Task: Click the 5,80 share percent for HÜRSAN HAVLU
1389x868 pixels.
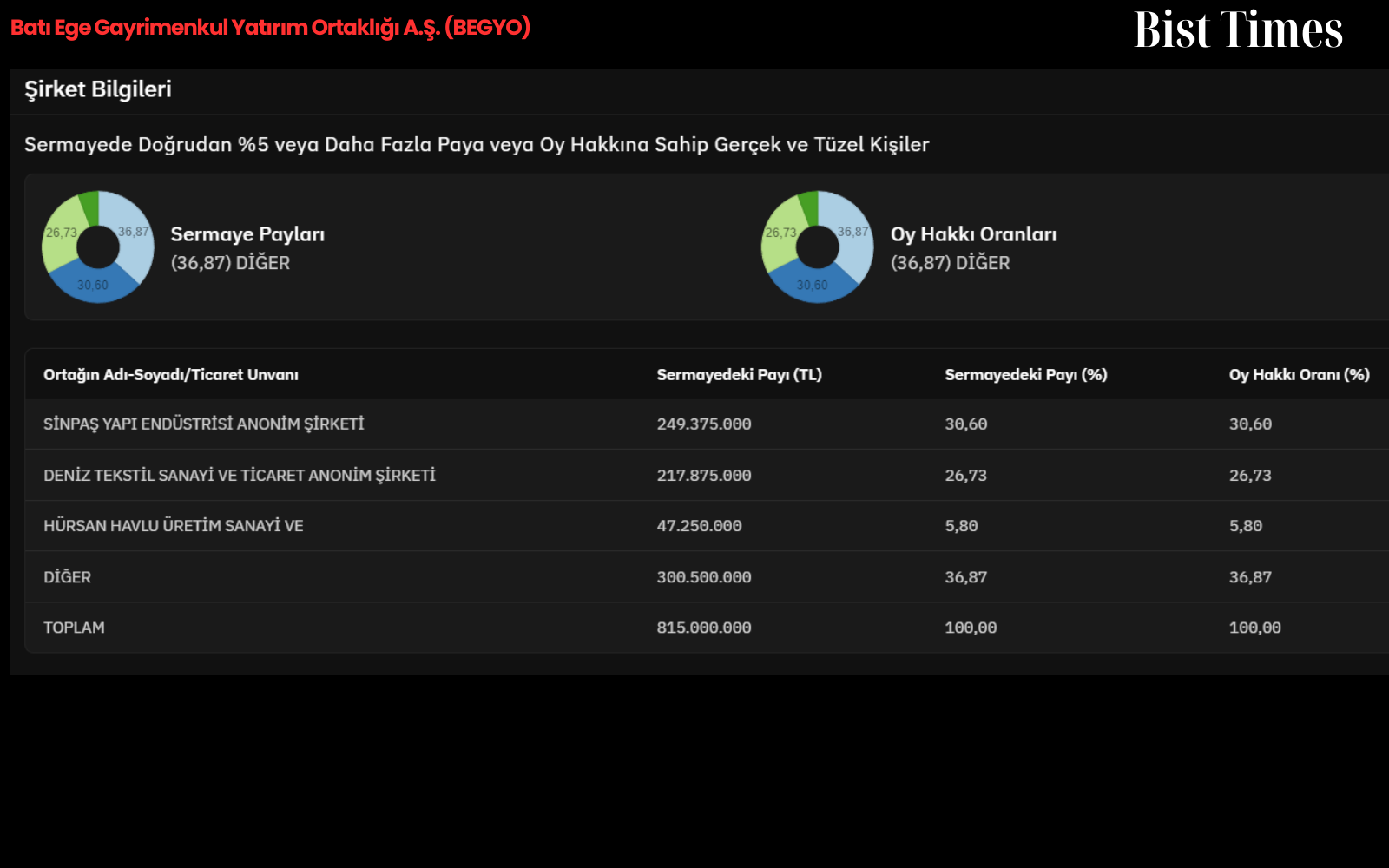Action: tap(961, 526)
